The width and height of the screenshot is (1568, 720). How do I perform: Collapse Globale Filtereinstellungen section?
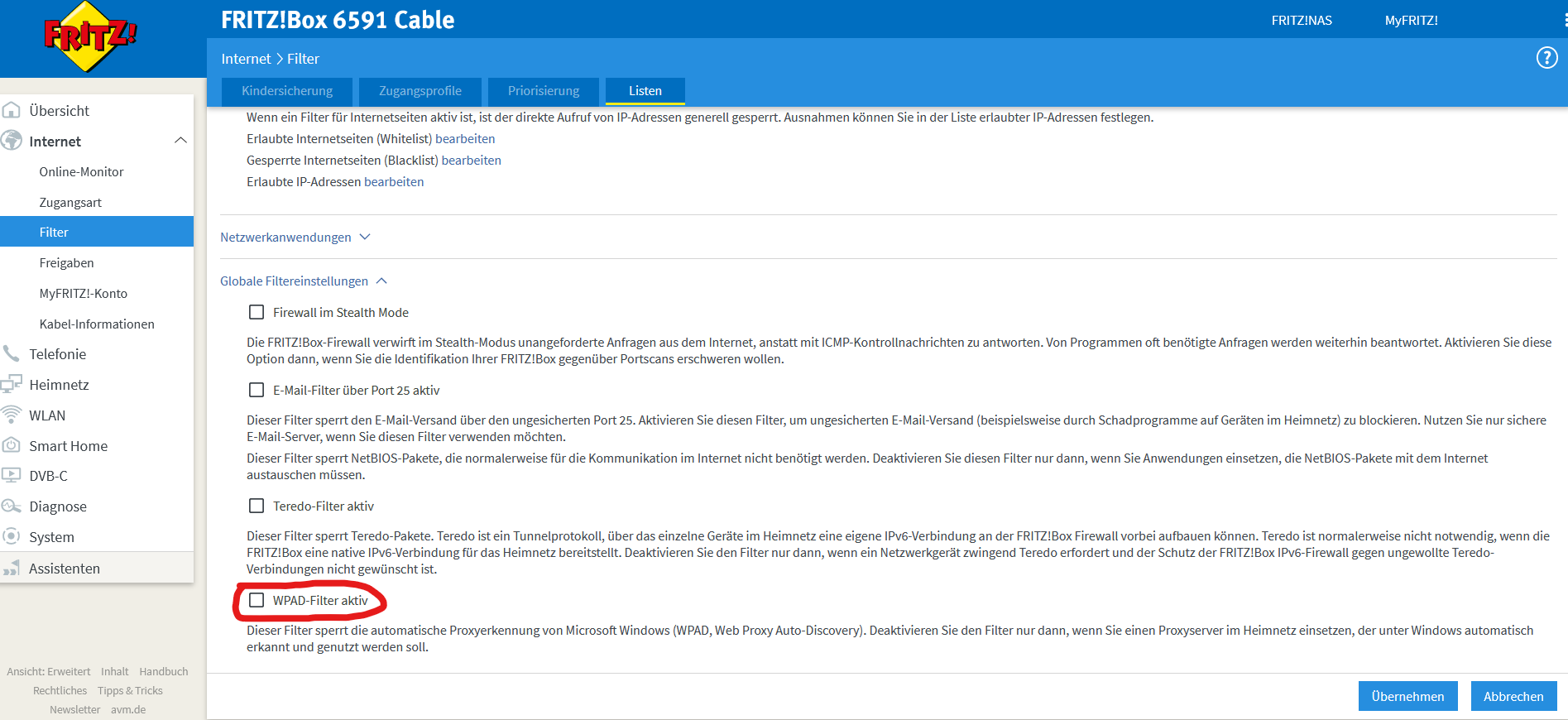pyautogui.click(x=304, y=281)
